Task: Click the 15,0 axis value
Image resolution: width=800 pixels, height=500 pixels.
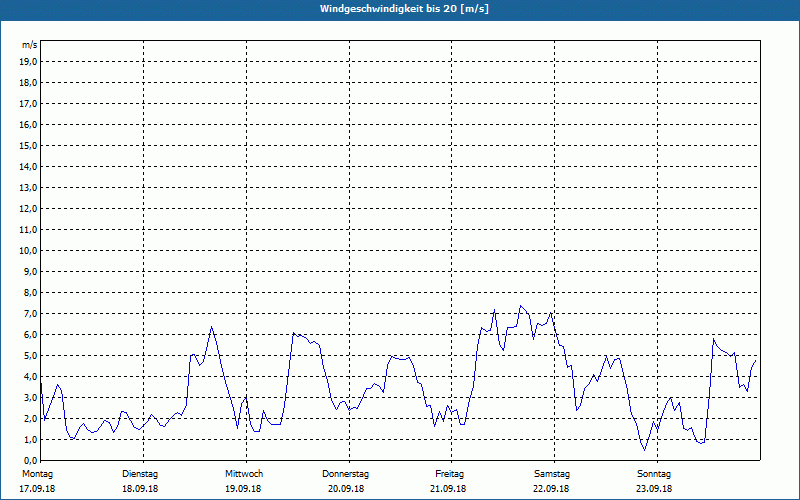Action: tap(28, 145)
